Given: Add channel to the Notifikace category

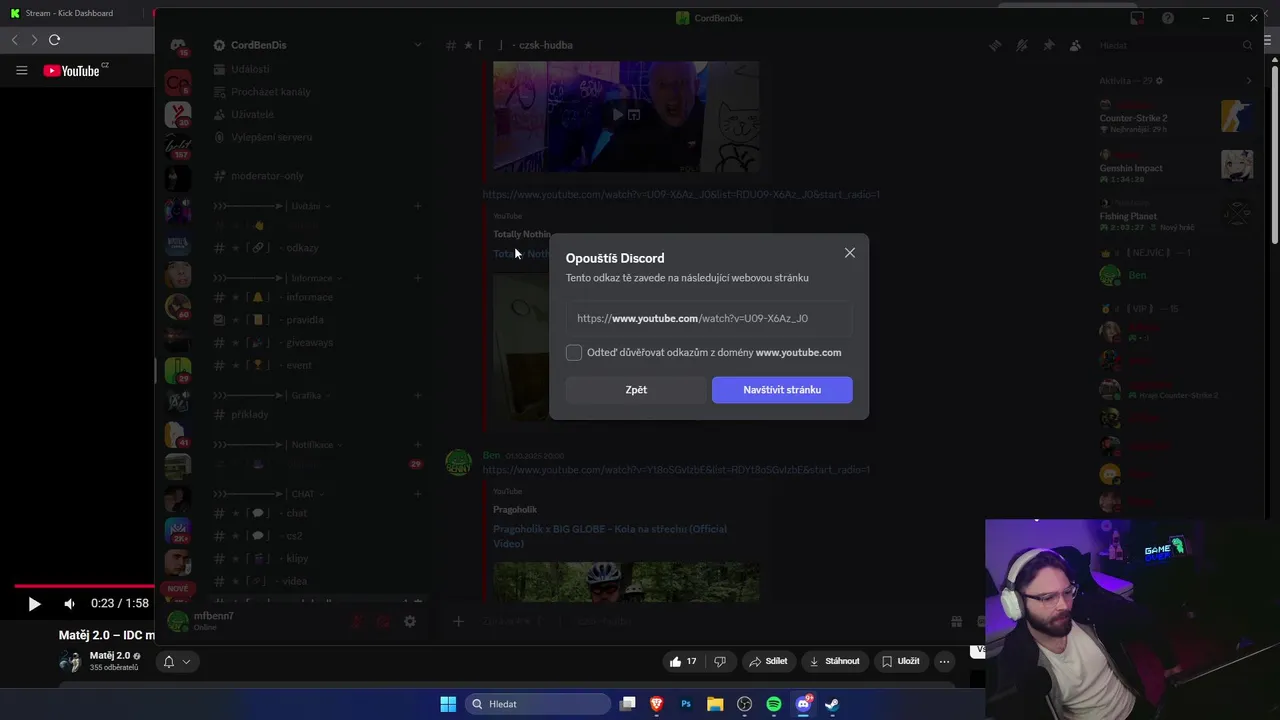Looking at the screenshot, I should (x=418, y=444).
